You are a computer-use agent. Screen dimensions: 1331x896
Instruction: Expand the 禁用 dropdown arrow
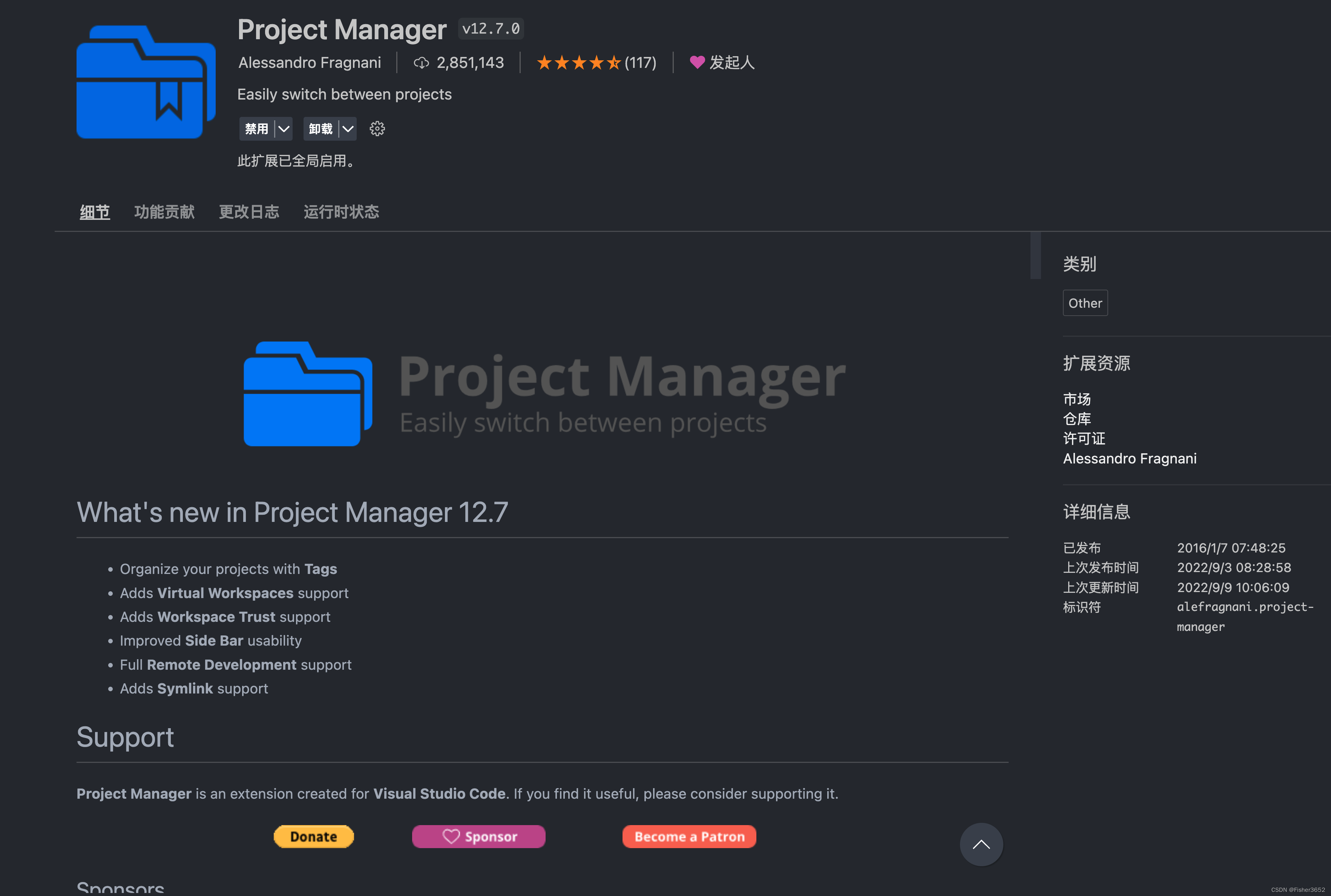283,129
